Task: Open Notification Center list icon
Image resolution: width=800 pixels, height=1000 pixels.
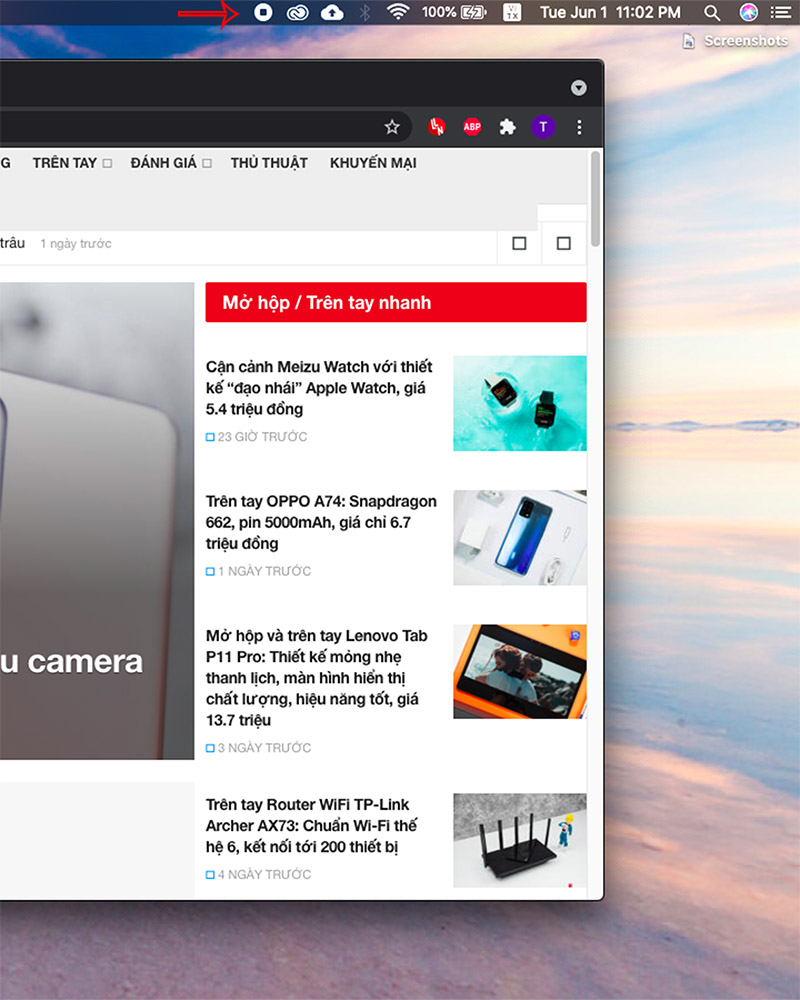Action: click(x=780, y=12)
